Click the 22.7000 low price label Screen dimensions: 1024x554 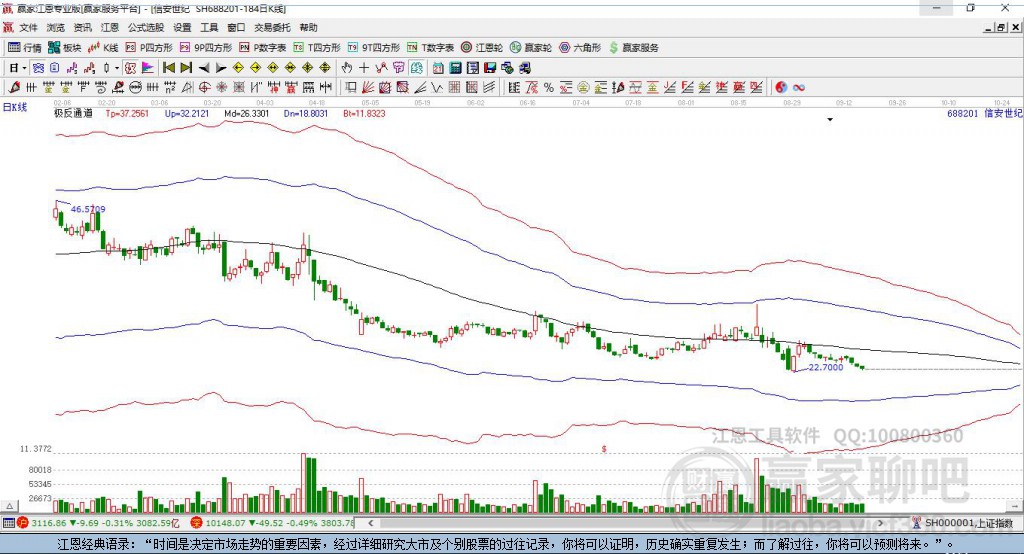click(x=826, y=367)
